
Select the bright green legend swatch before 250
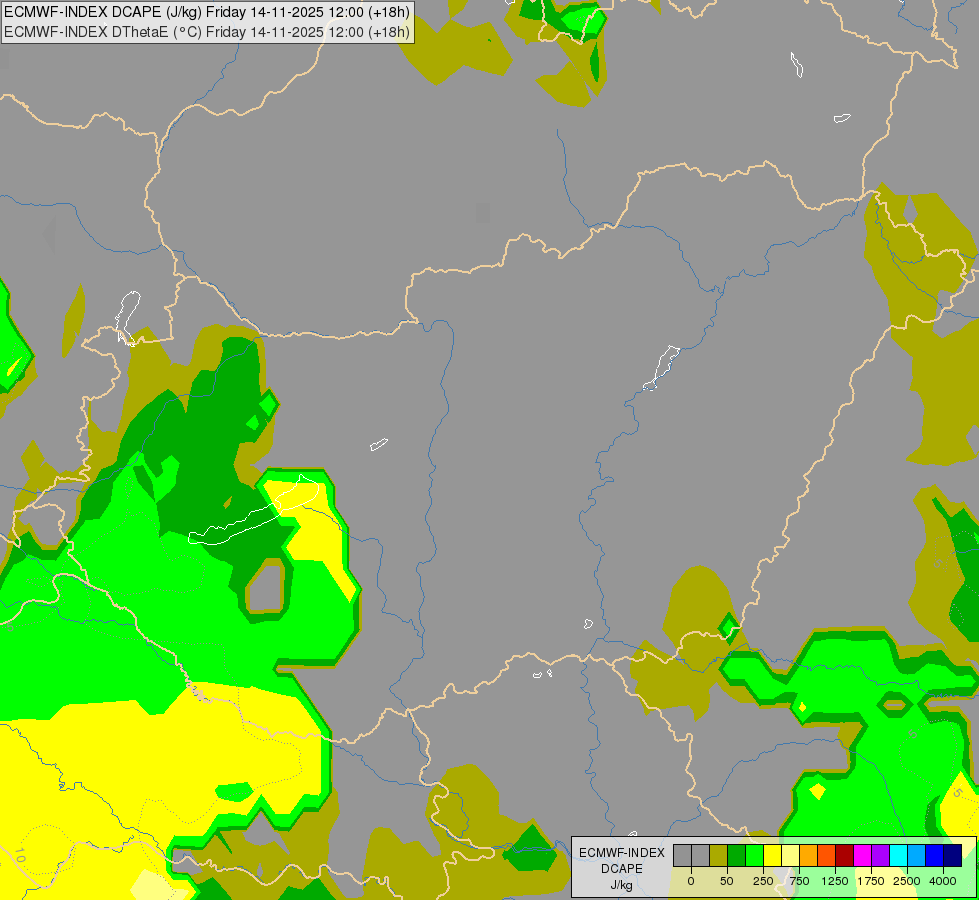754,855
